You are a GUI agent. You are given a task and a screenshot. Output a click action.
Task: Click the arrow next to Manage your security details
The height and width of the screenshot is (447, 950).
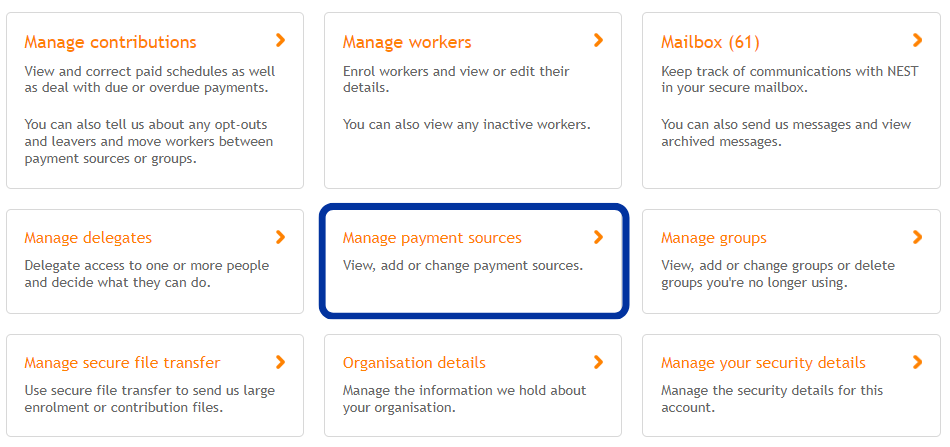point(917,362)
